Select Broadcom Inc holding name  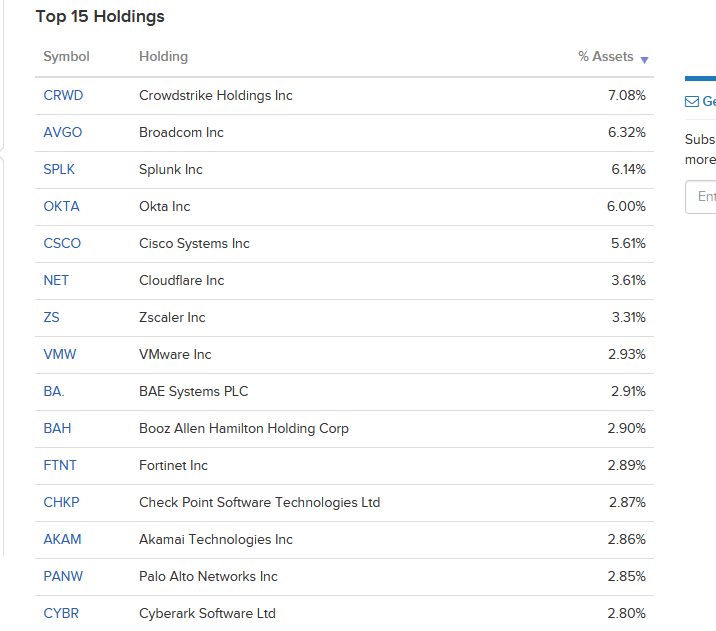181,132
